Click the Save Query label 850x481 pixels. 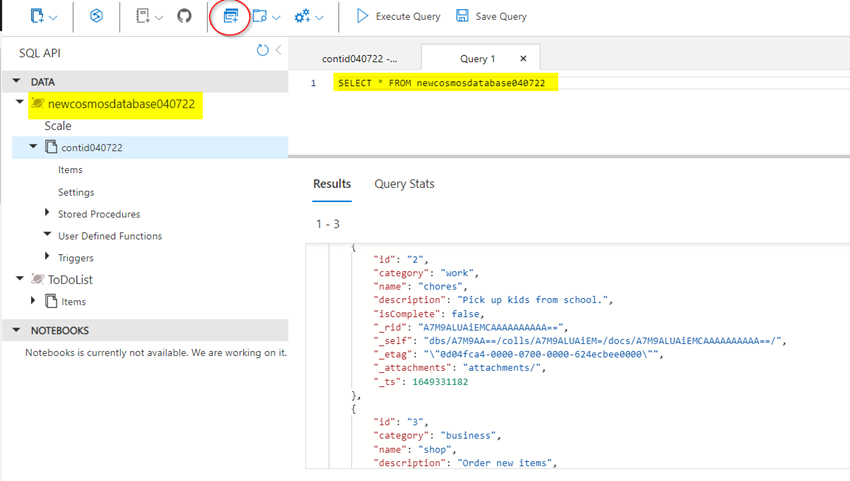pos(501,17)
